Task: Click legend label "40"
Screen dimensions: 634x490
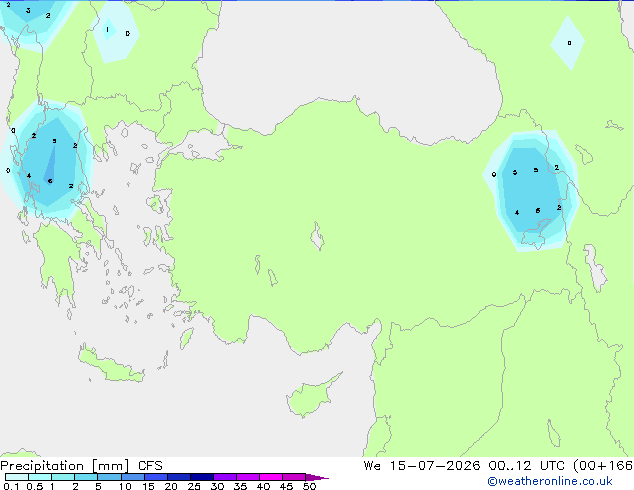Action: (x=263, y=486)
